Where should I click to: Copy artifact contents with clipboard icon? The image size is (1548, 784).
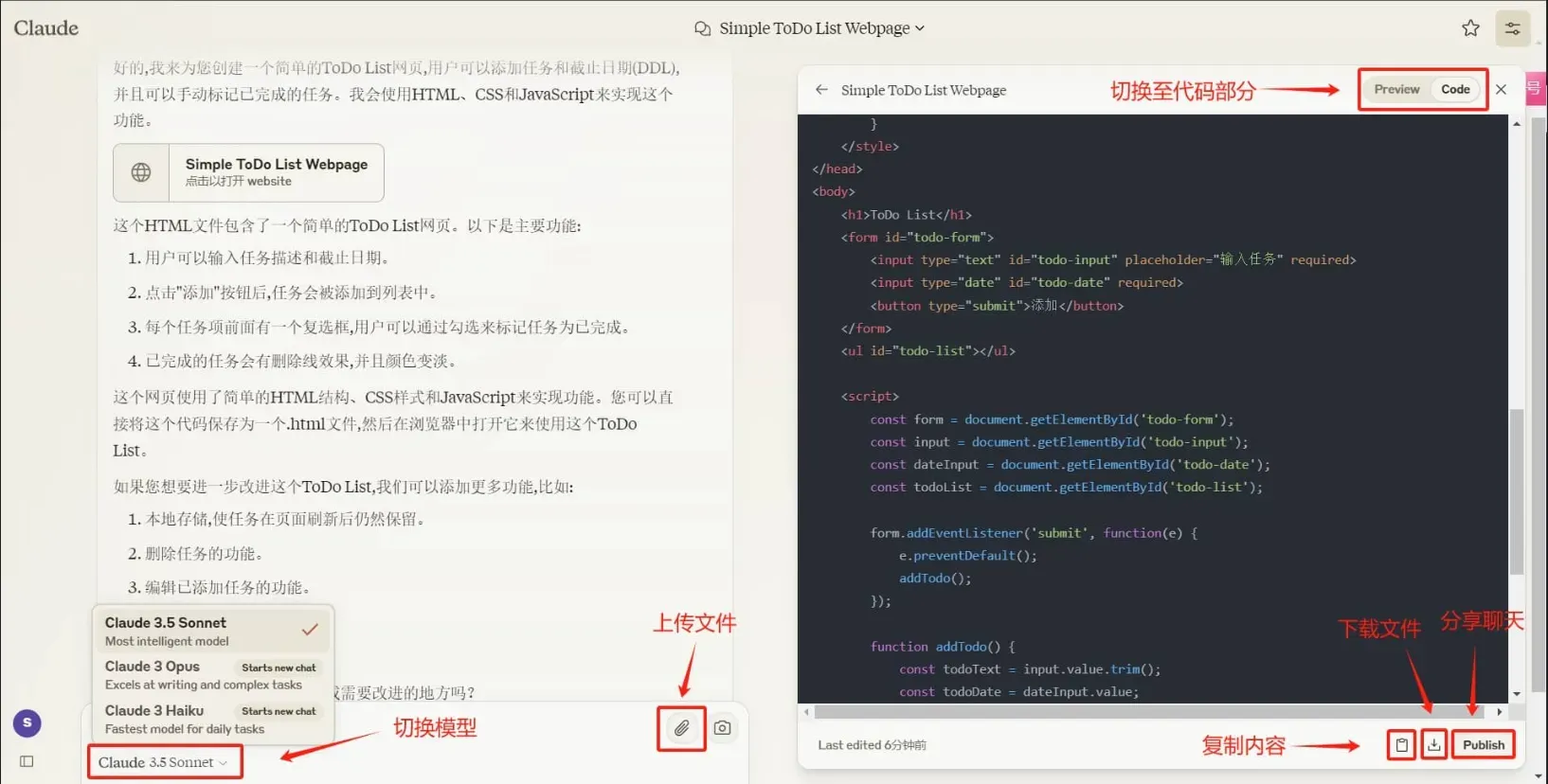click(x=1401, y=745)
